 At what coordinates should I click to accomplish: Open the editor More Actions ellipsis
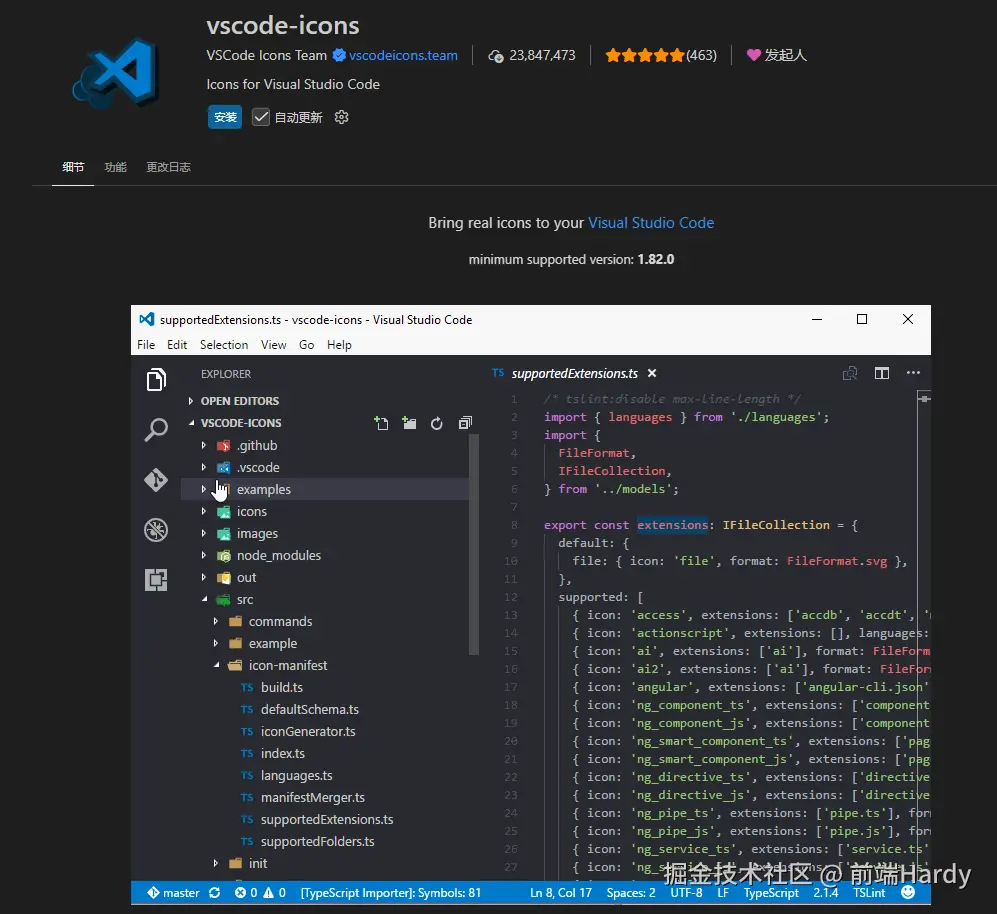[913, 373]
